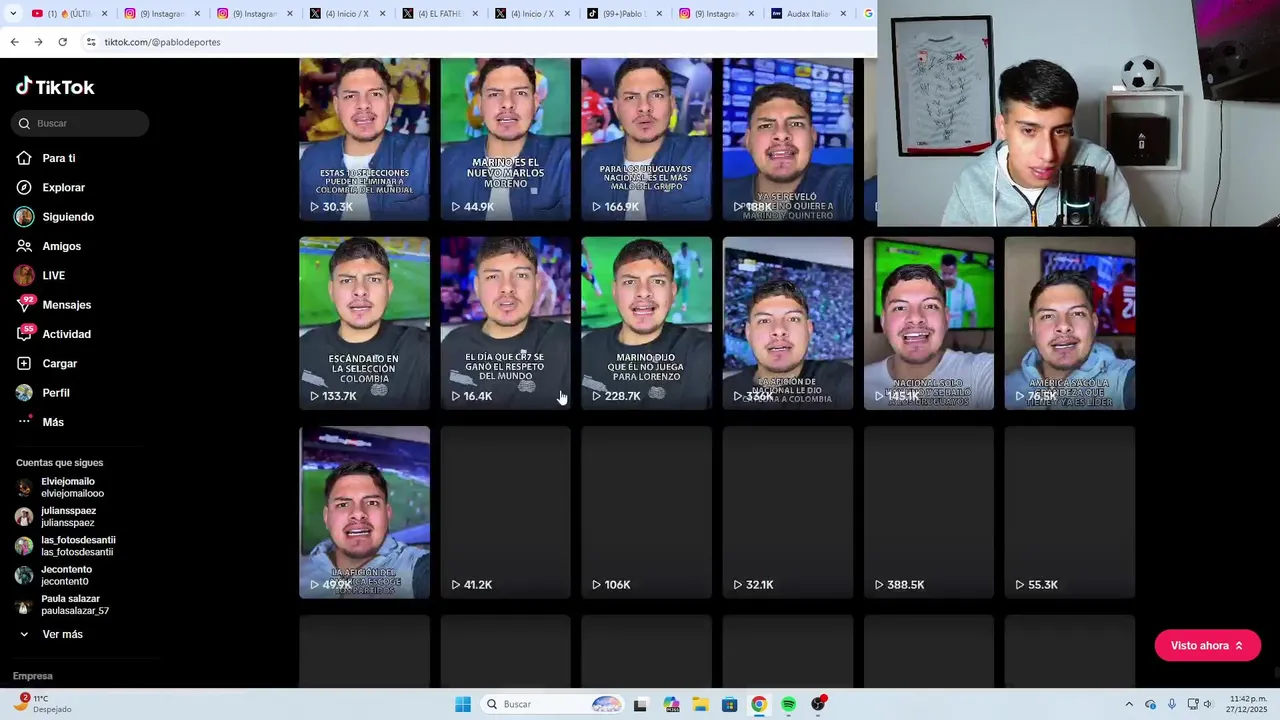
Task: Expand Ver más followed accounts
Action: pos(51,634)
